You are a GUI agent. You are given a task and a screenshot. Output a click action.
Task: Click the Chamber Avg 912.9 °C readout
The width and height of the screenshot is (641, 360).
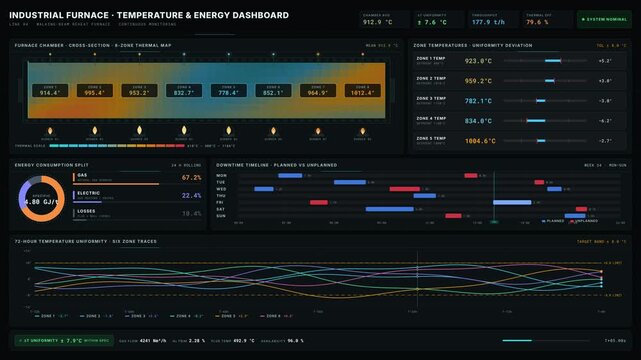[x=384, y=19]
